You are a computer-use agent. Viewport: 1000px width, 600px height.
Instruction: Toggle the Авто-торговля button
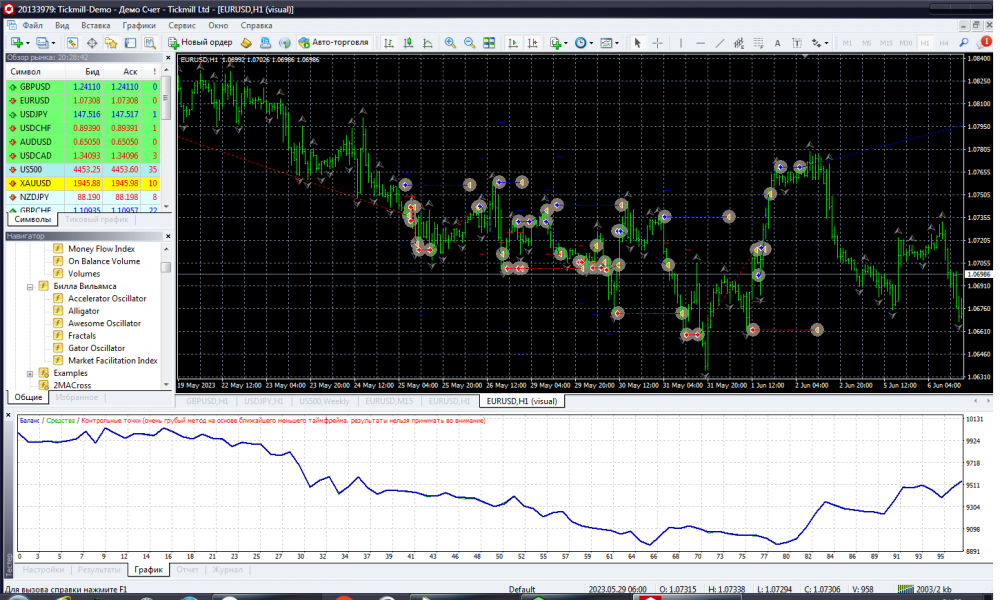(x=333, y=43)
